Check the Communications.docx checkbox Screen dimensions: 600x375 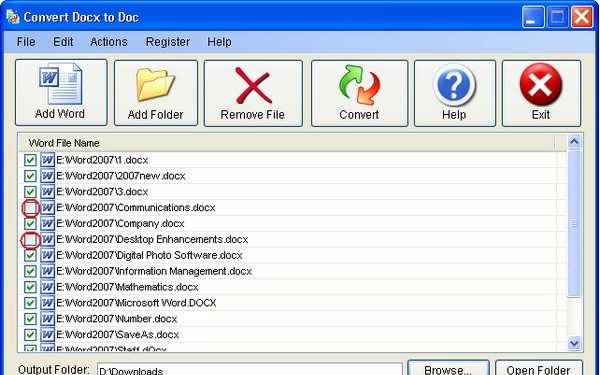(30, 208)
